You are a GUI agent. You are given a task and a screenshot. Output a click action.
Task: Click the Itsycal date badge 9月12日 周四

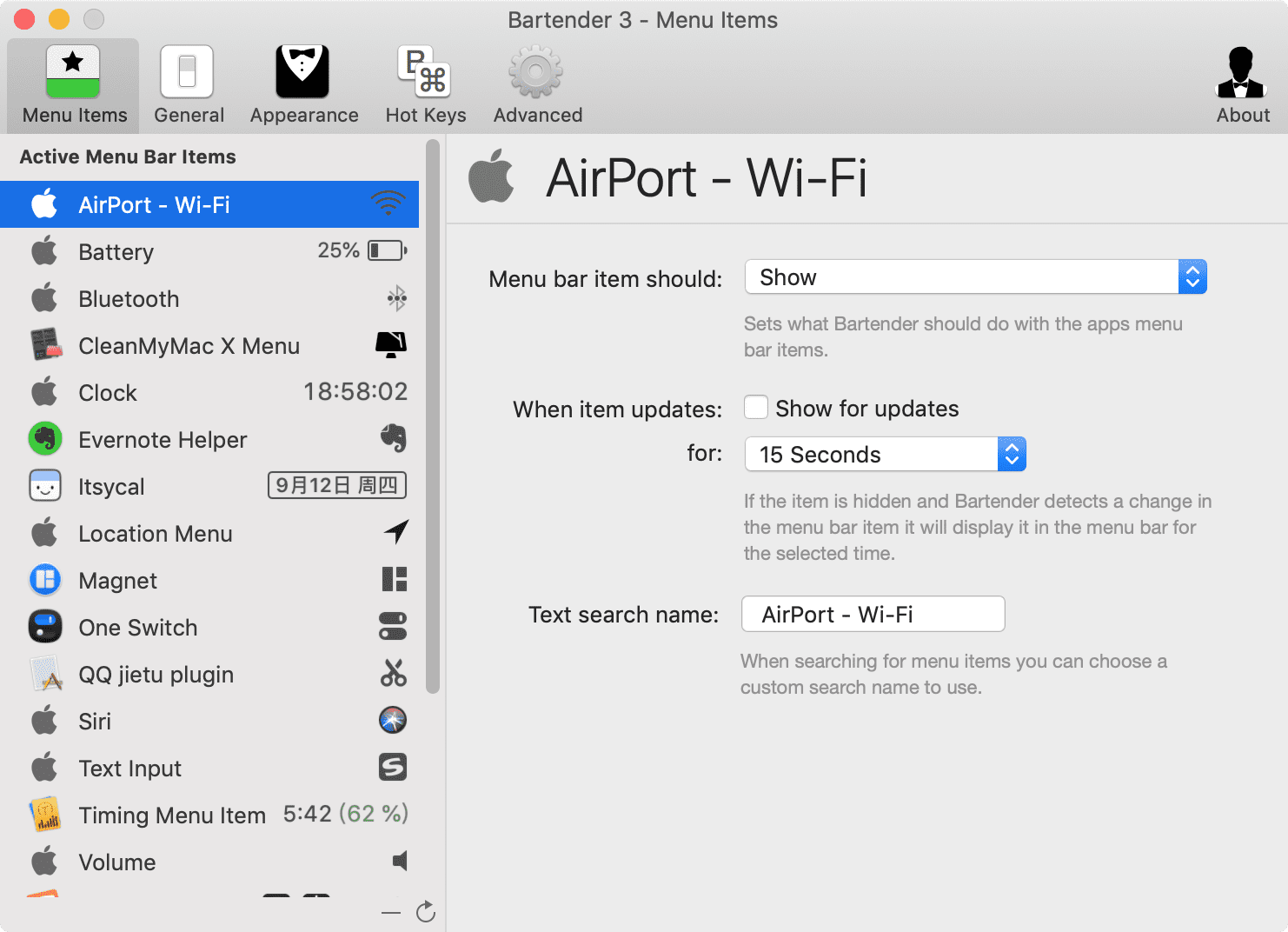click(x=337, y=485)
